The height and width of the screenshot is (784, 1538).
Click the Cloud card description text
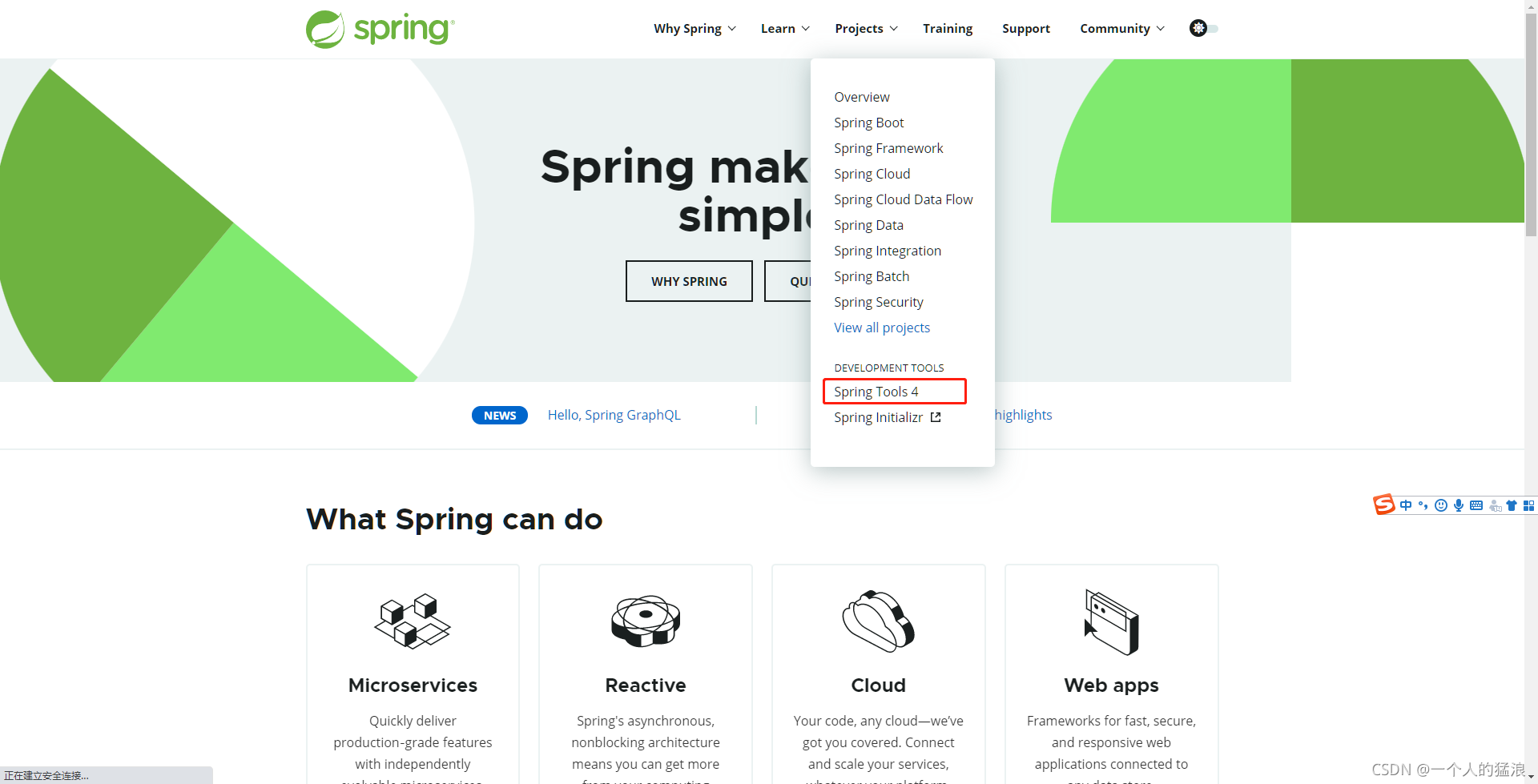(x=879, y=748)
